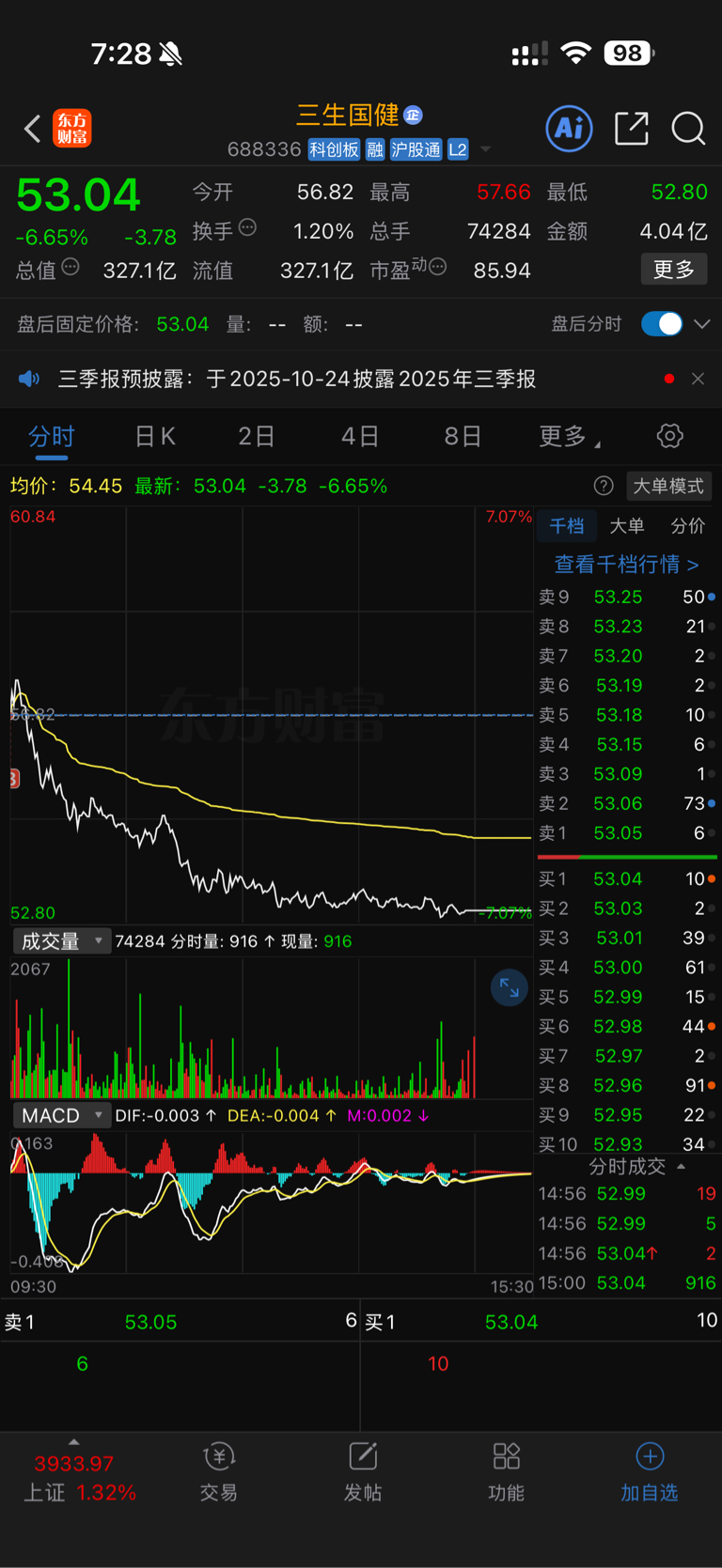Image resolution: width=722 pixels, height=1568 pixels.
Task: Tap the share/export icon
Action: coord(632,128)
